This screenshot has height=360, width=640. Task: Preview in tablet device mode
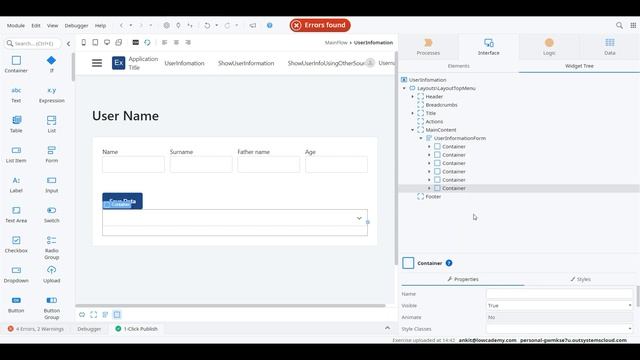[95, 42]
